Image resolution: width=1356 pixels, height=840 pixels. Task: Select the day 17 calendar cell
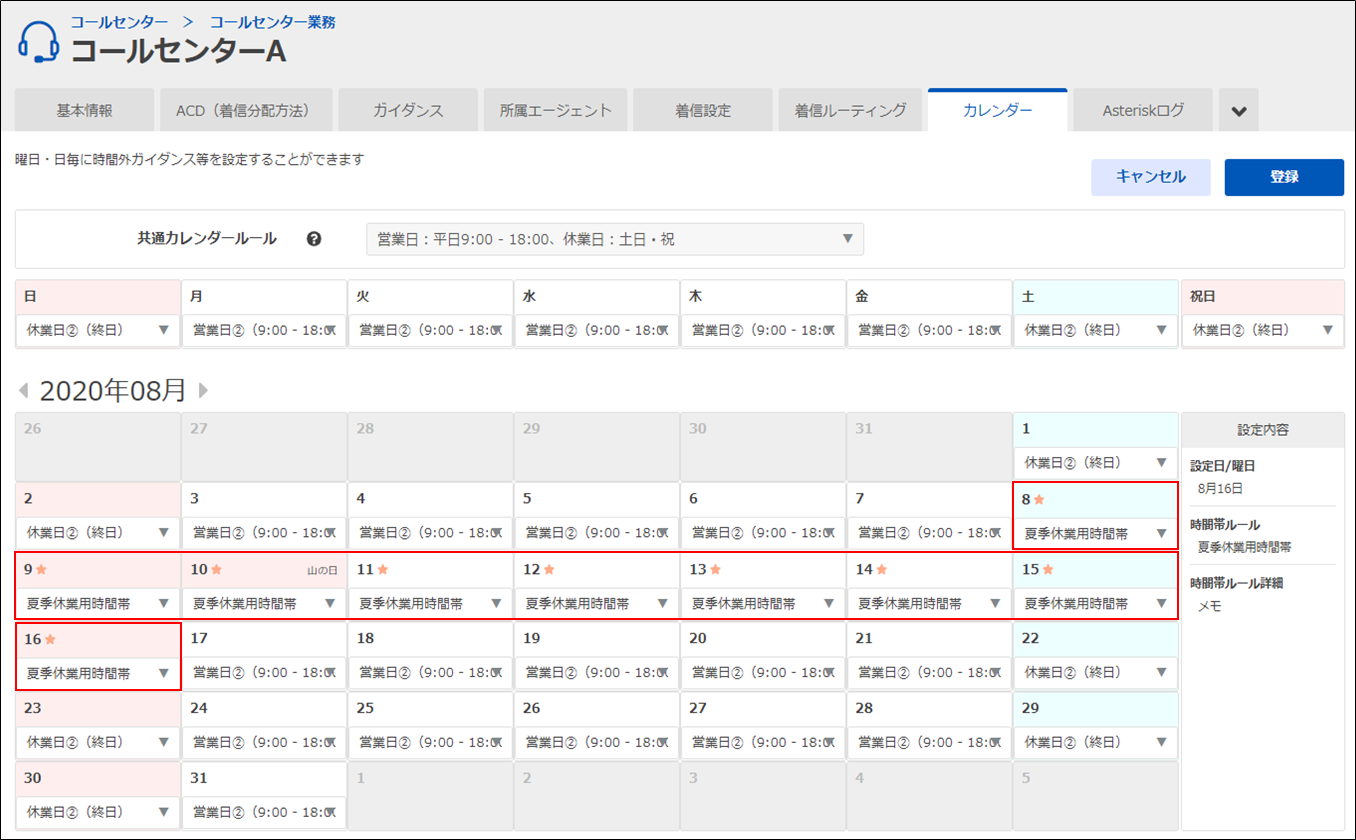pos(264,639)
